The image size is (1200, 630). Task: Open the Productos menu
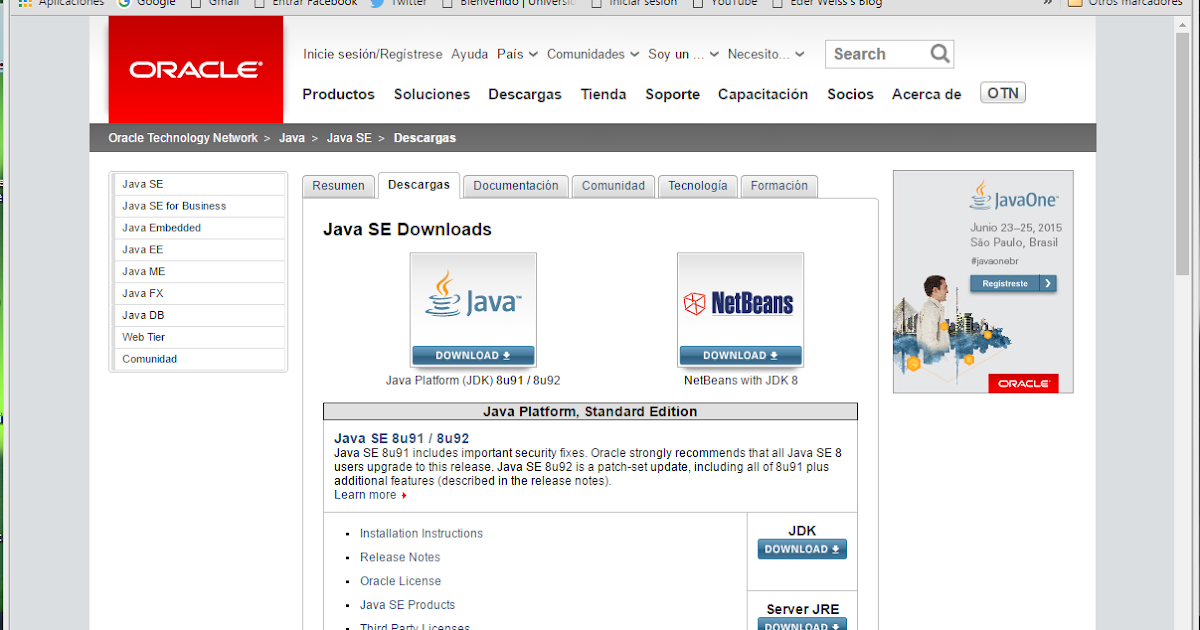click(338, 94)
